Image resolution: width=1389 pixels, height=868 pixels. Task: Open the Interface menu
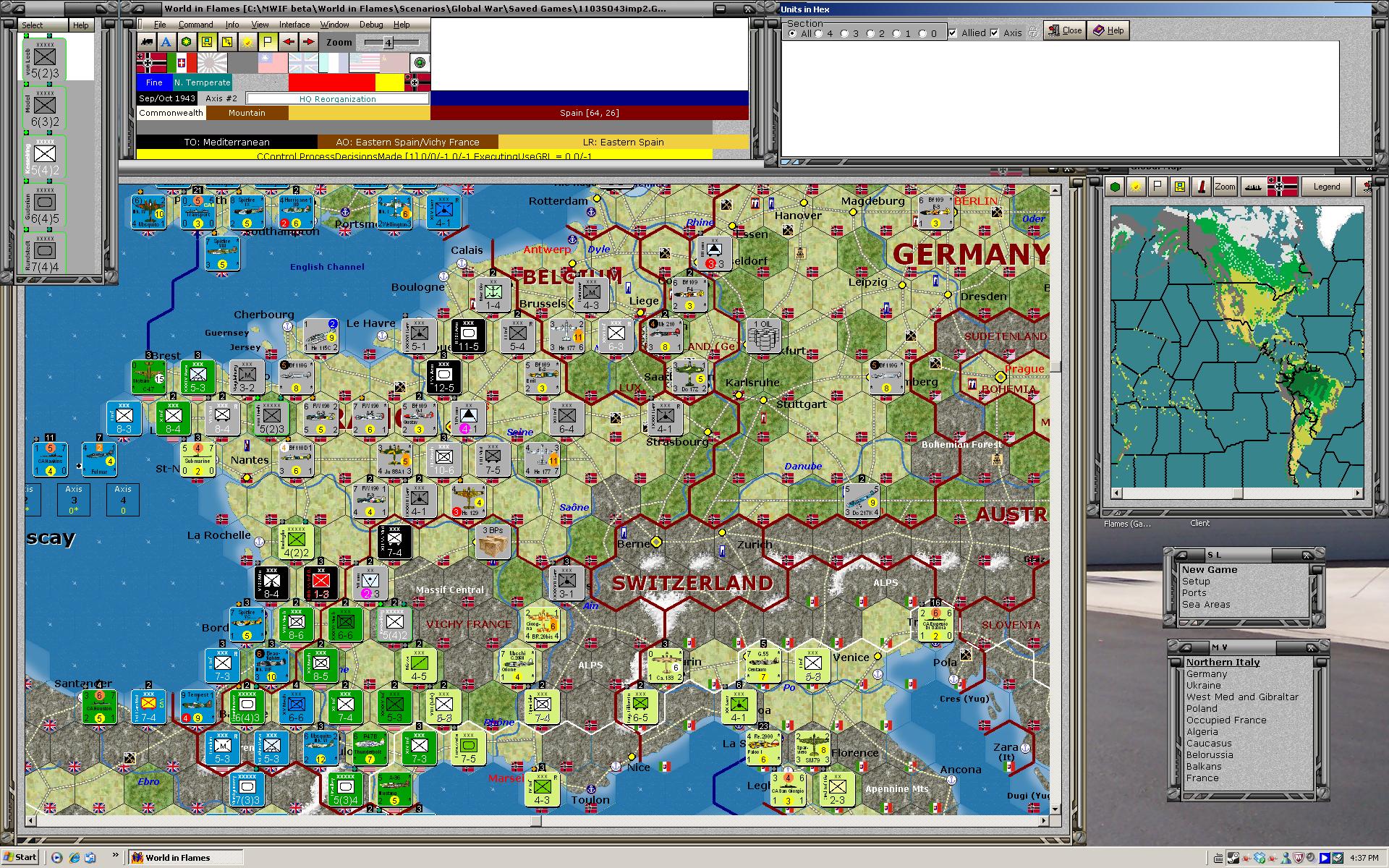[294, 25]
